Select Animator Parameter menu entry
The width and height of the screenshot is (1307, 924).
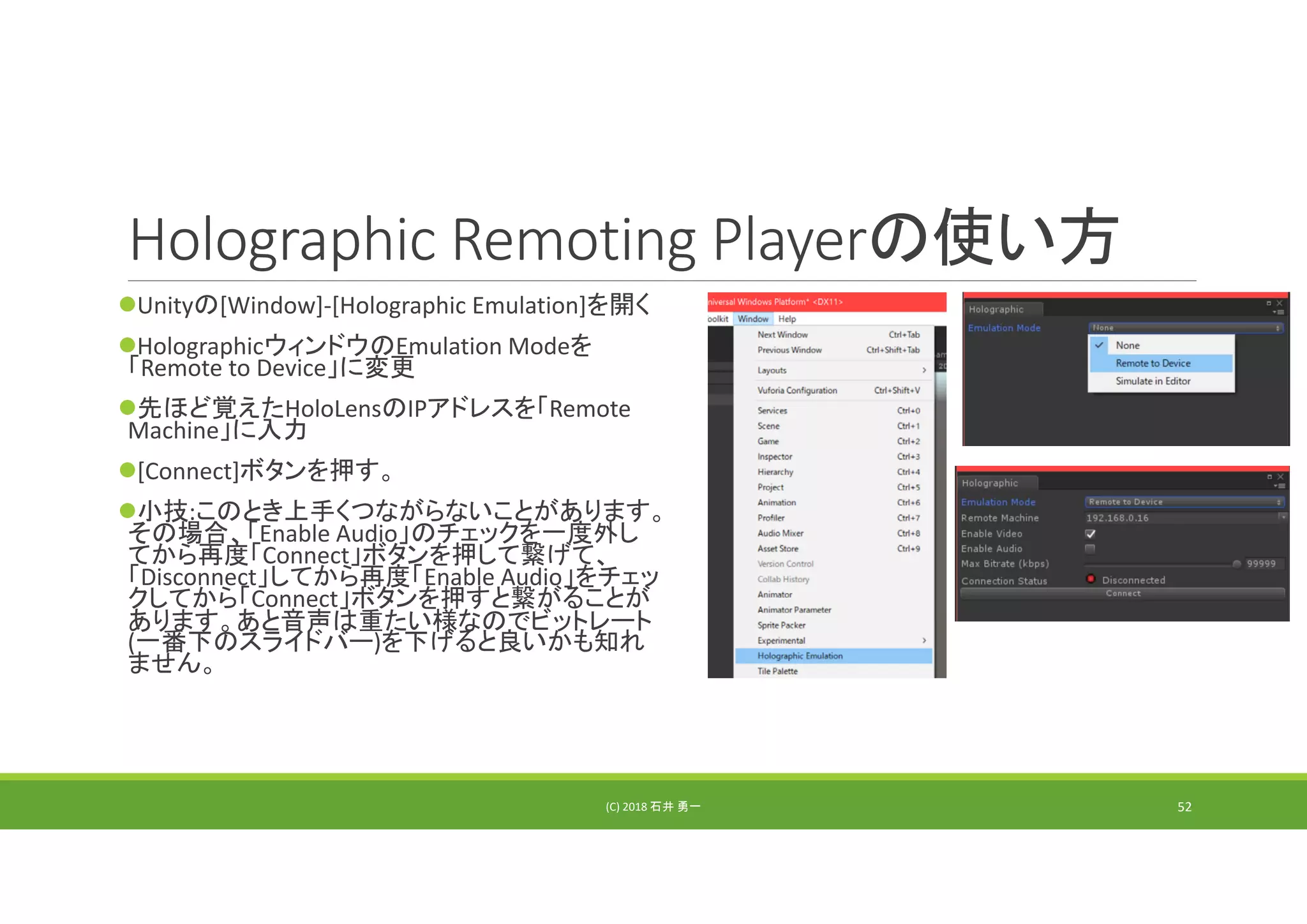click(834, 610)
